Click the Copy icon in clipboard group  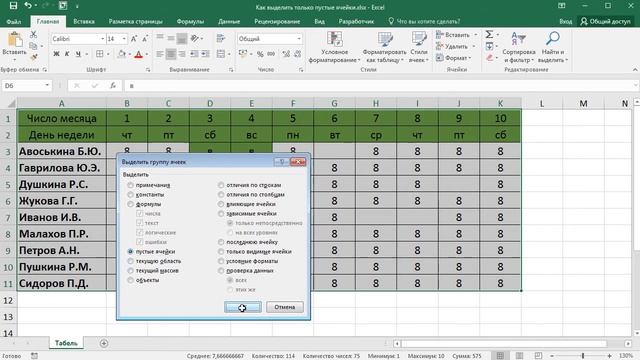(x=33, y=46)
